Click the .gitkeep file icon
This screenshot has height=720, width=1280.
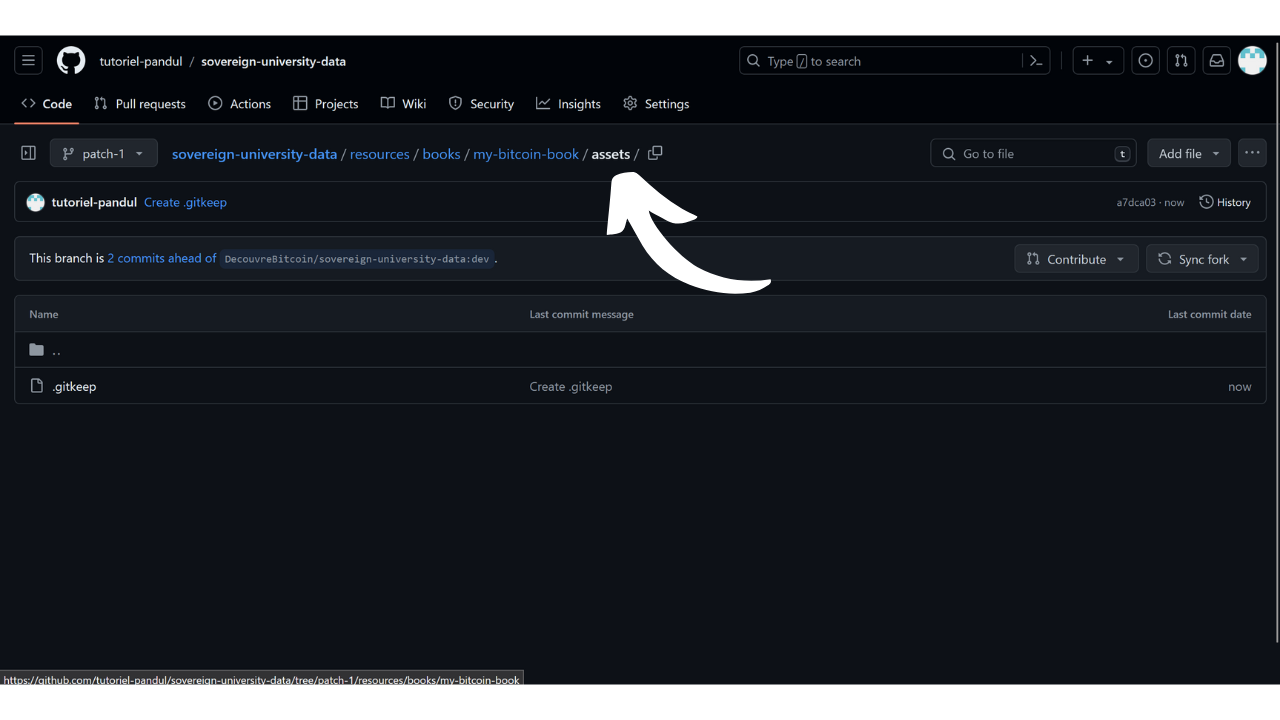[x=37, y=386]
